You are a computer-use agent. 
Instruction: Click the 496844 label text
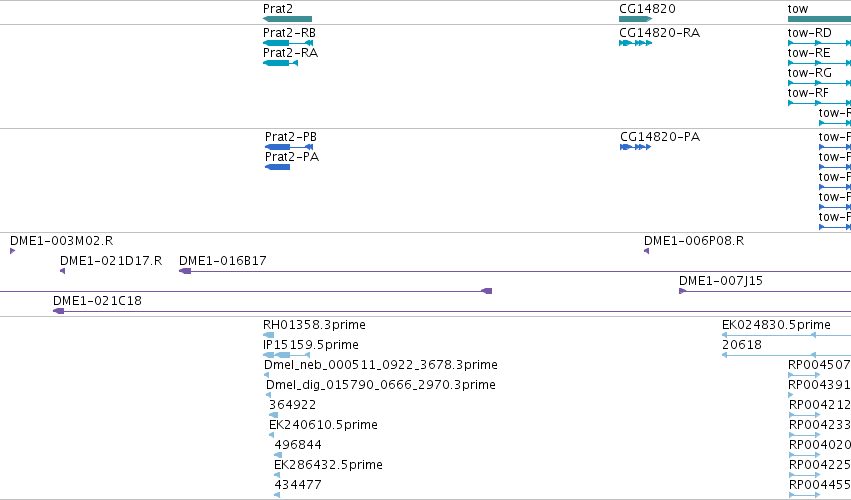point(297,445)
